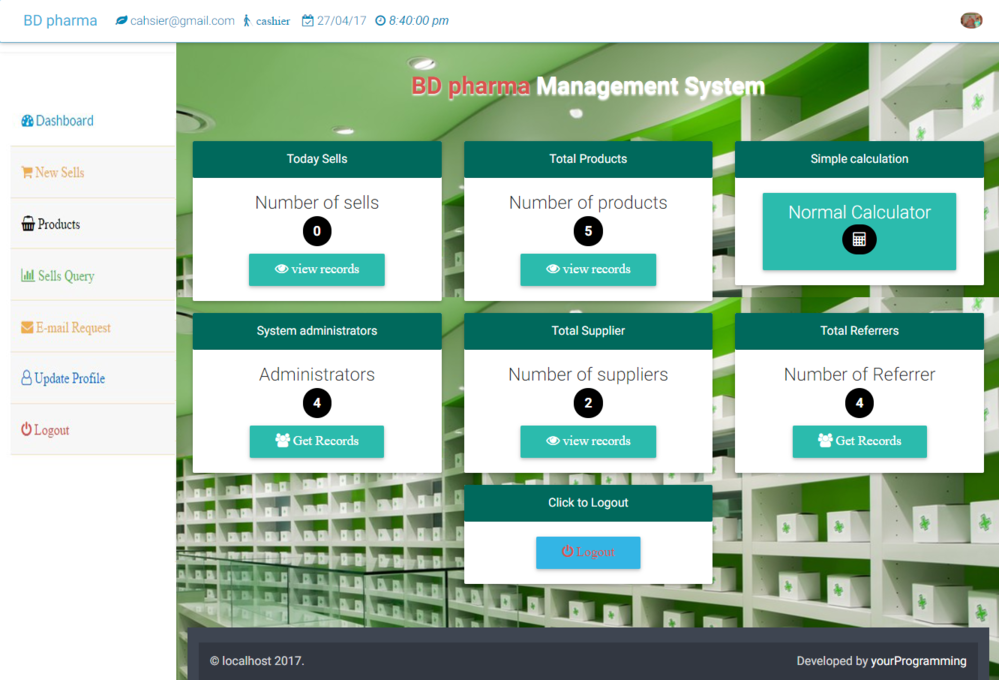Click the shopping cart icon for New Sells
Image resolution: width=999 pixels, height=680 pixels.
click(x=27, y=172)
